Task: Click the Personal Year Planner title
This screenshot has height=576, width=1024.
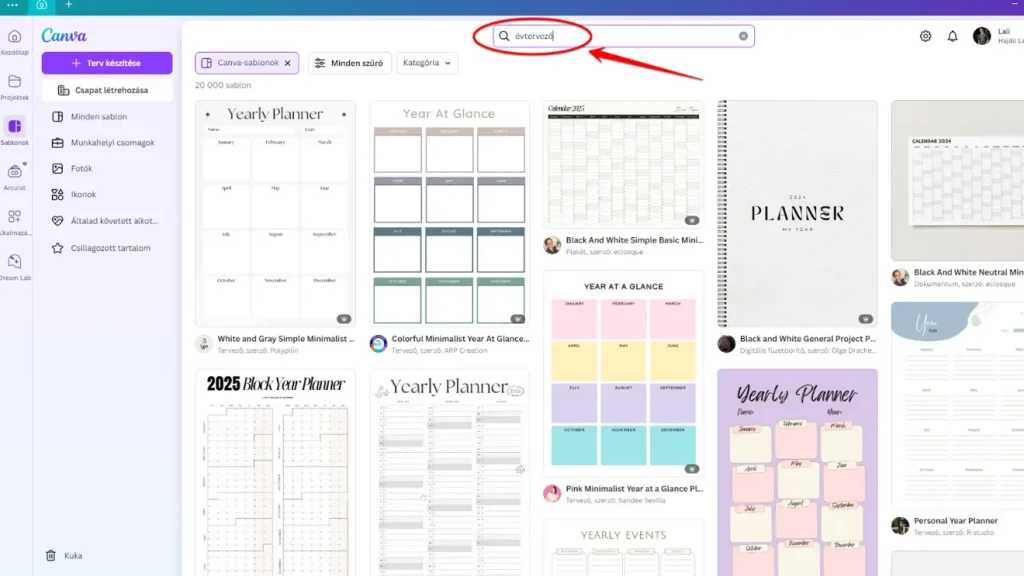Action: click(x=955, y=521)
